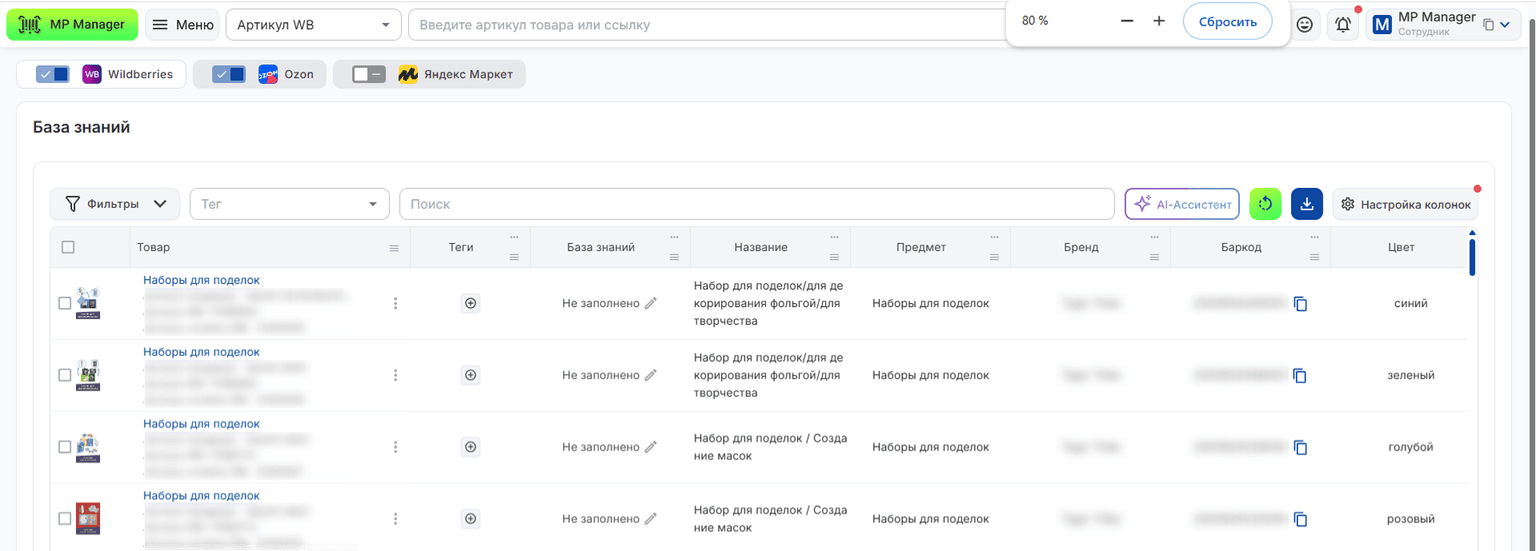Click the product thumbnail in синий row
The width and height of the screenshot is (1536, 551).
88,303
